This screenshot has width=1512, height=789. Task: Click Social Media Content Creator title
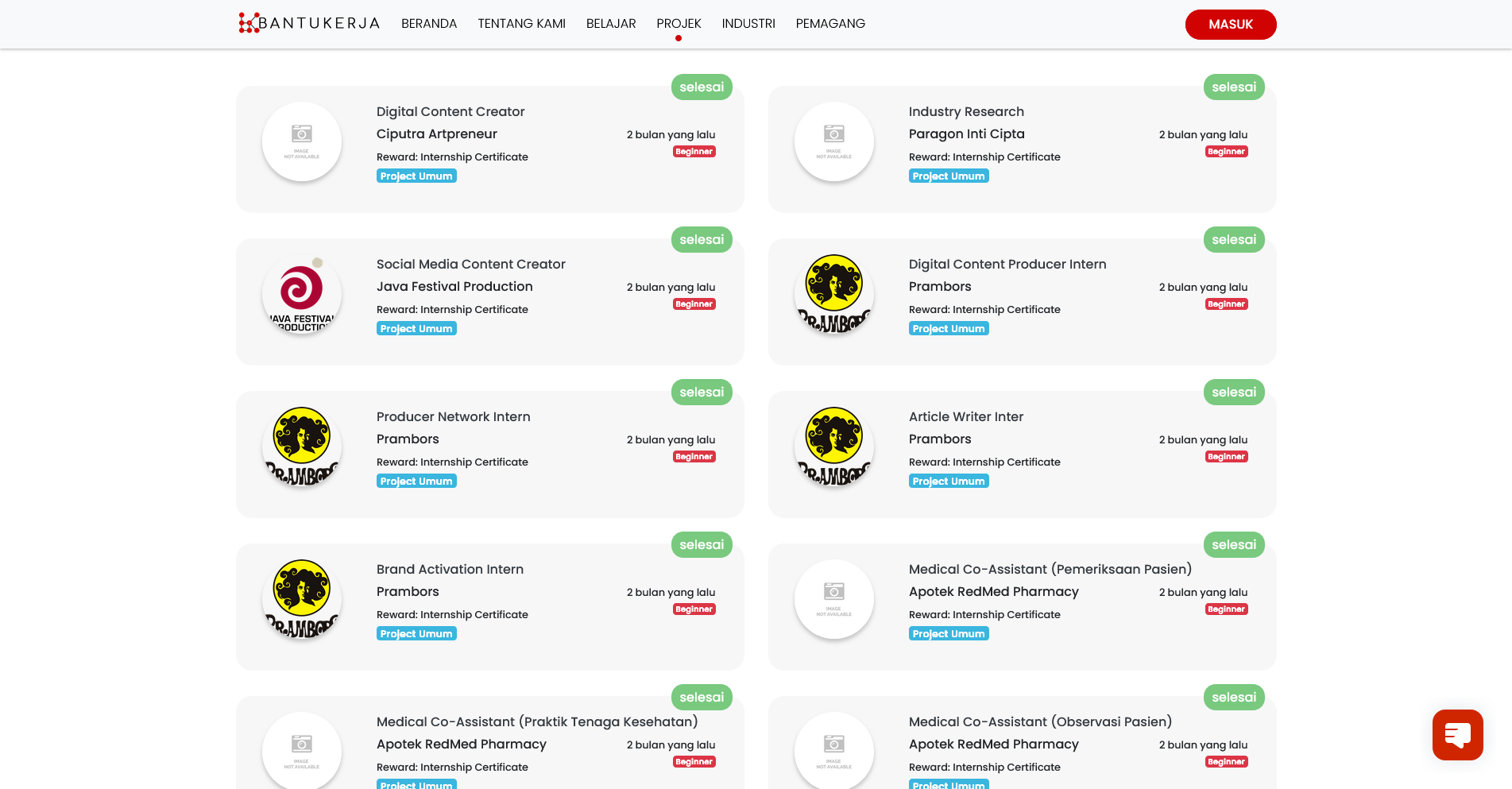(471, 265)
